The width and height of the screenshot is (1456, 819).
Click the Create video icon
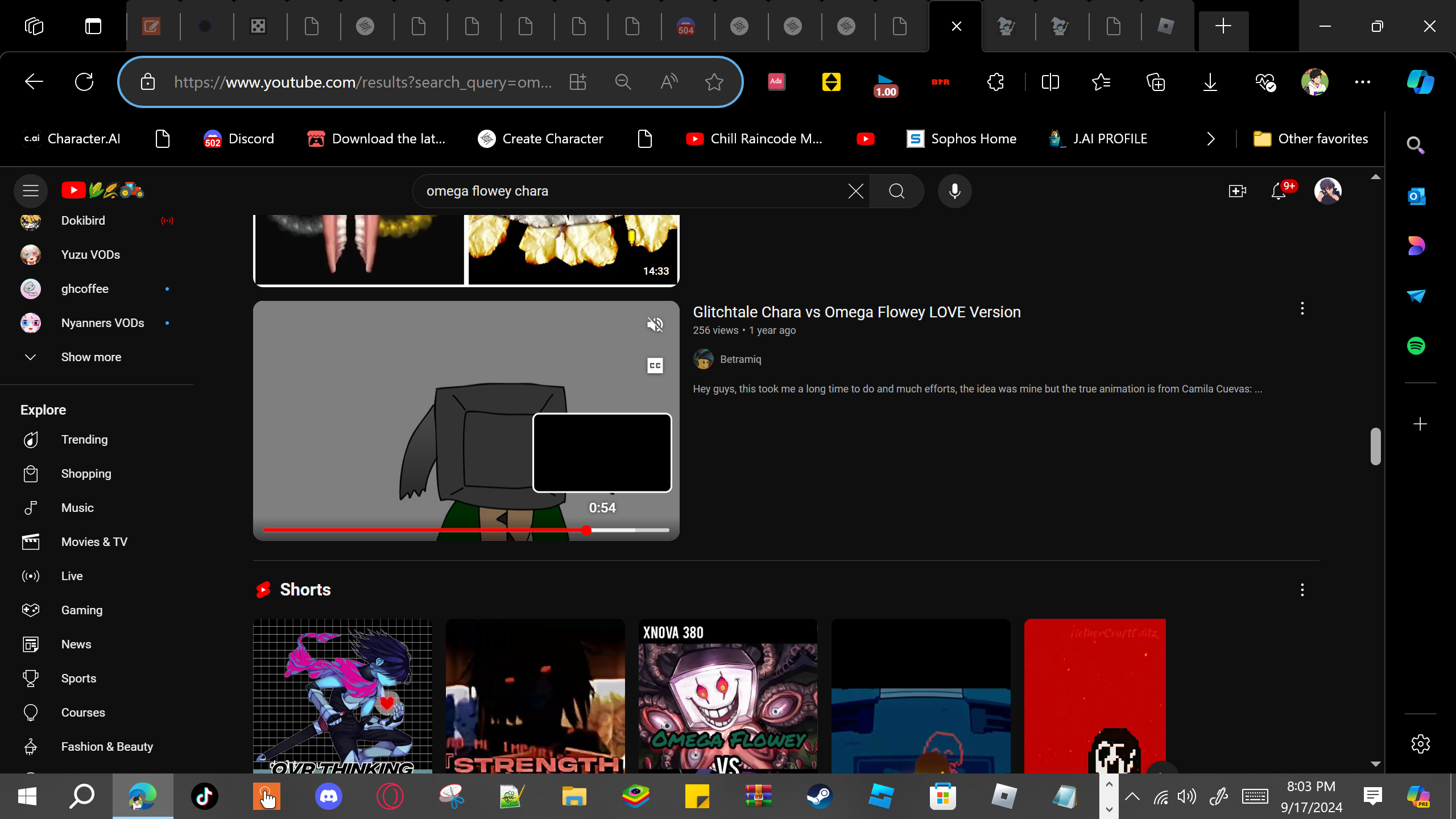(x=1237, y=191)
